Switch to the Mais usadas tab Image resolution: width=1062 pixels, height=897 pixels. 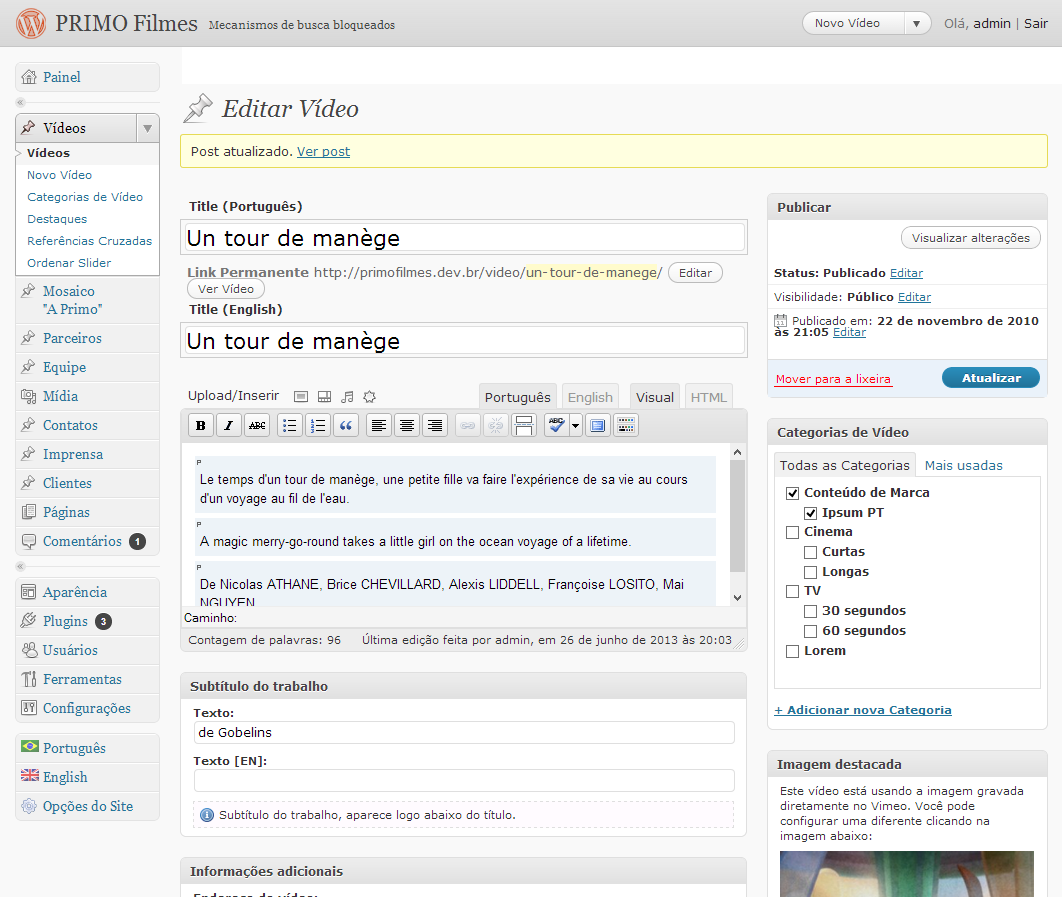coord(963,465)
